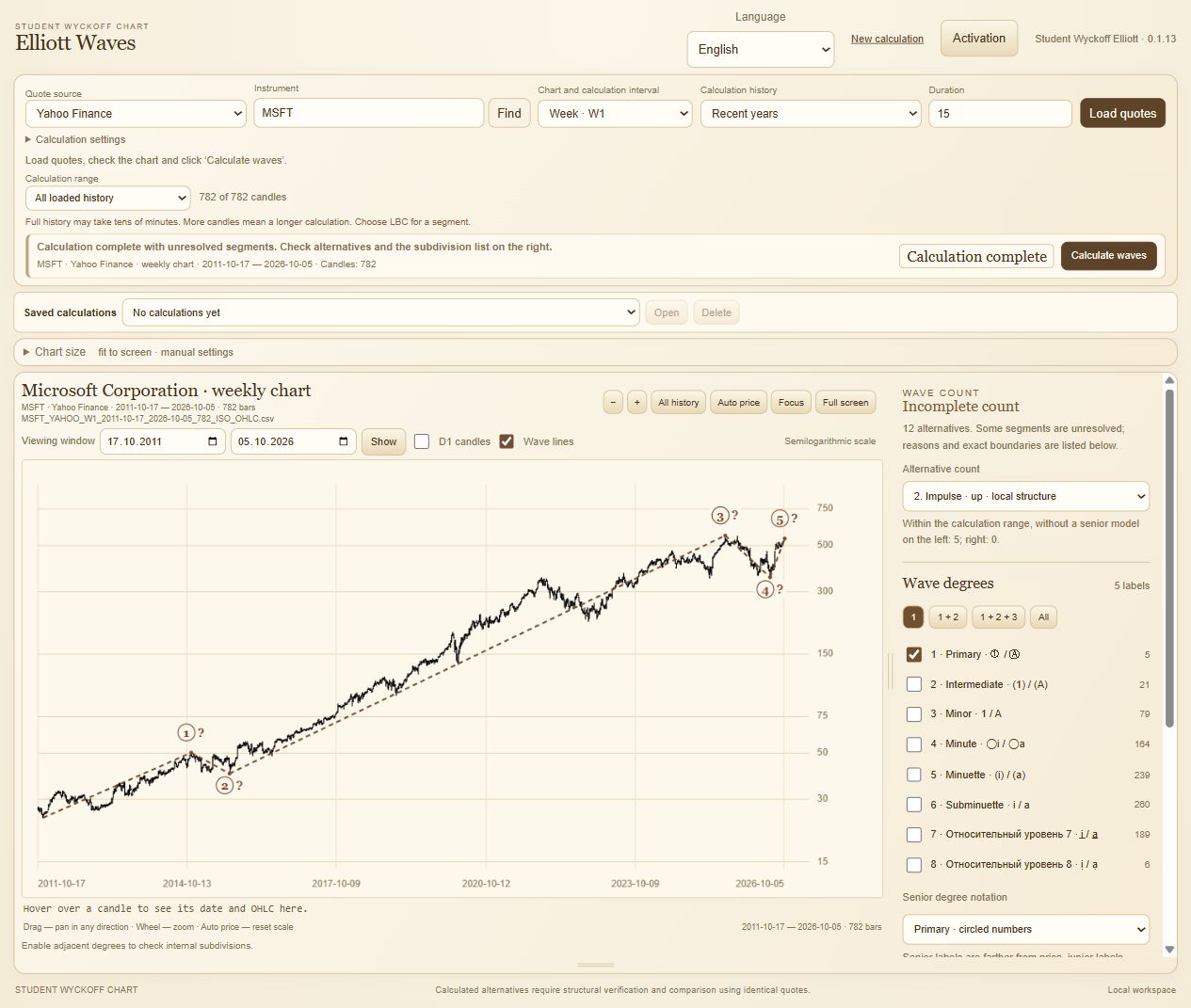Check the level 7 degree checkbox
This screenshot has width=1191, height=1008.
click(913, 835)
